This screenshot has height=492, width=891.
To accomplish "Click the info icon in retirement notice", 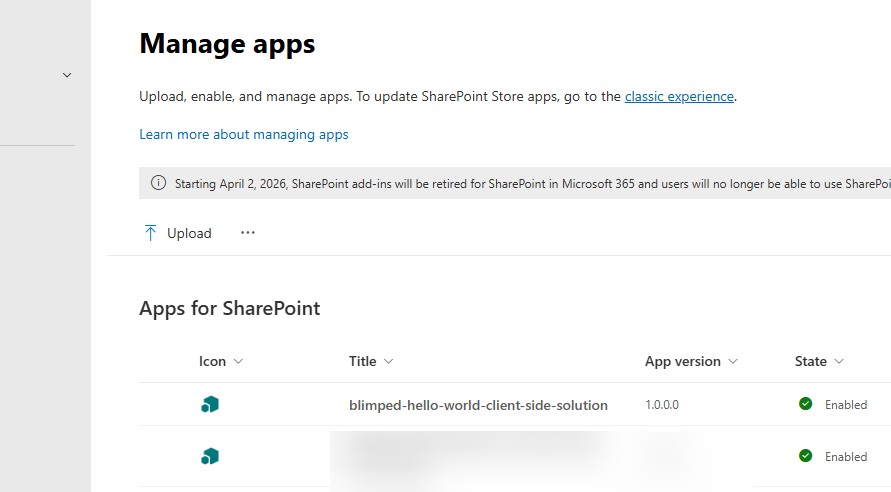I will pyautogui.click(x=158, y=183).
